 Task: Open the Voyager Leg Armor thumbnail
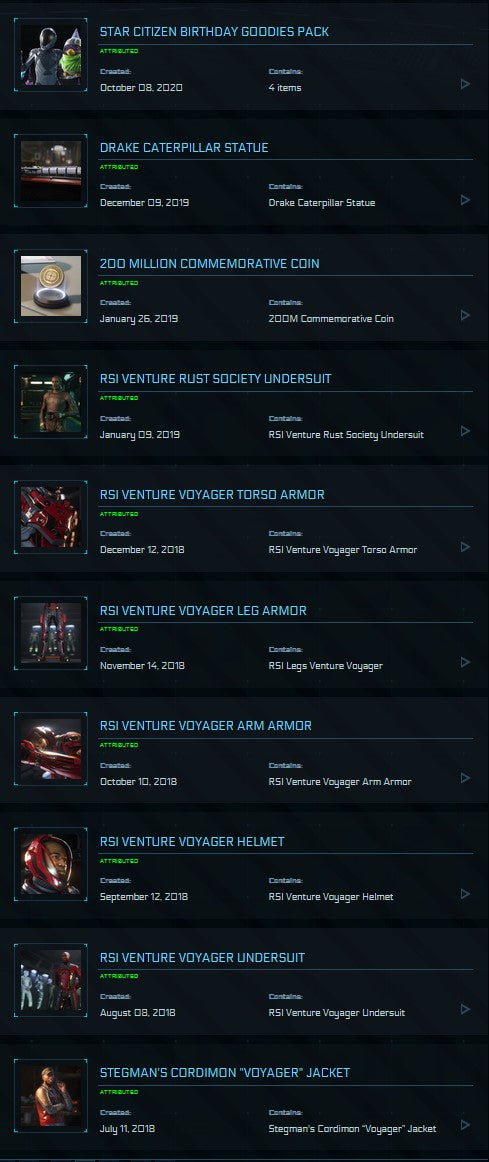[51, 633]
